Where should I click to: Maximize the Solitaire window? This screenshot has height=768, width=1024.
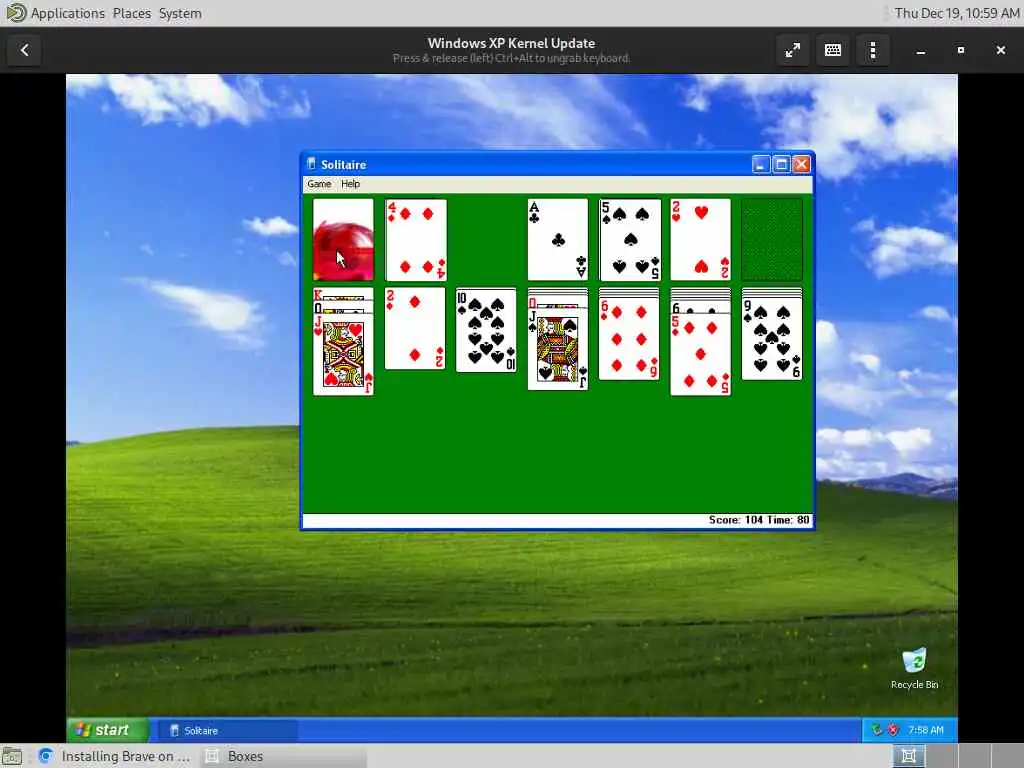click(781, 164)
